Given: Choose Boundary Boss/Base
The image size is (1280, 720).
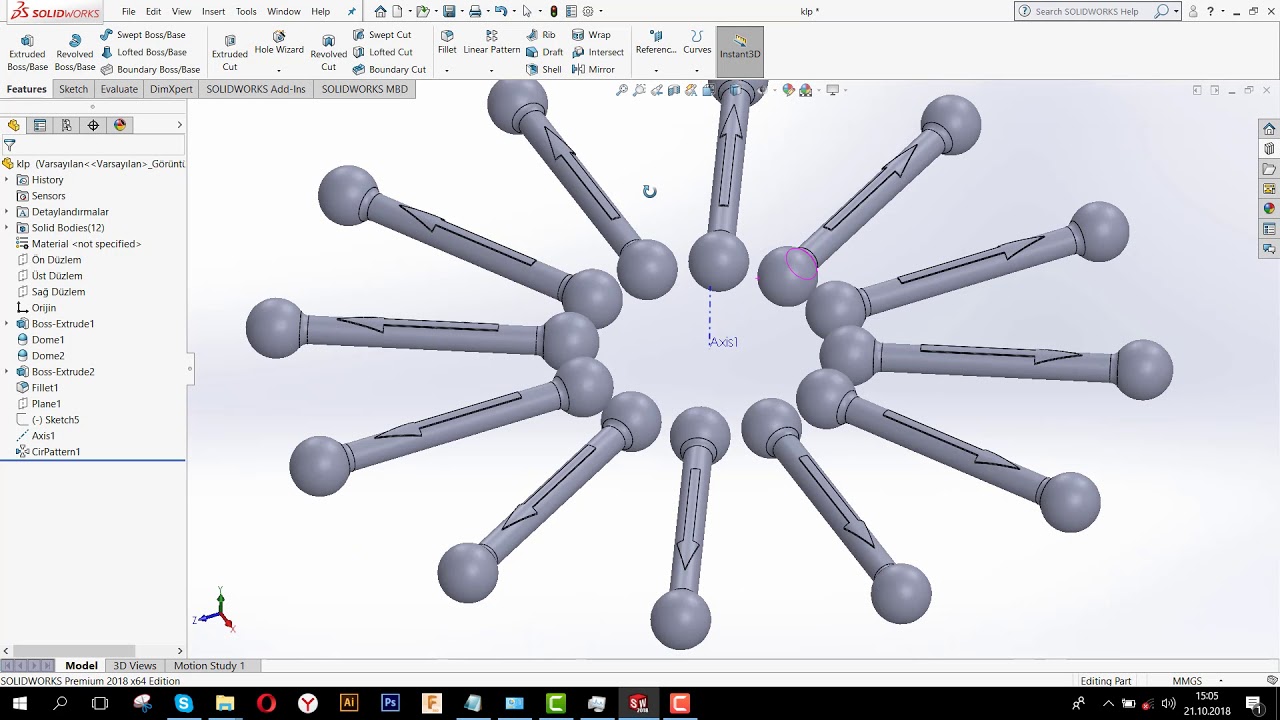Looking at the screenshot, I should tap(149, 69).
